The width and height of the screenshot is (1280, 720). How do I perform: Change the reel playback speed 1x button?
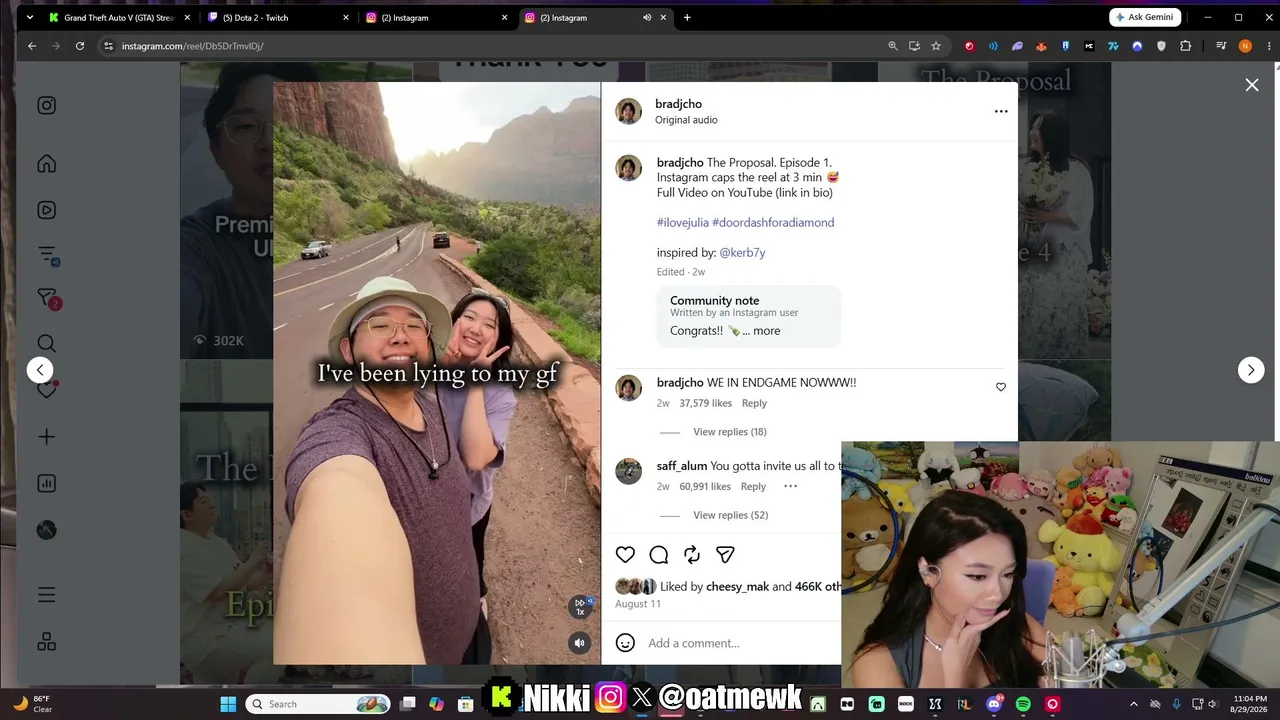click(x=580, y=606)
